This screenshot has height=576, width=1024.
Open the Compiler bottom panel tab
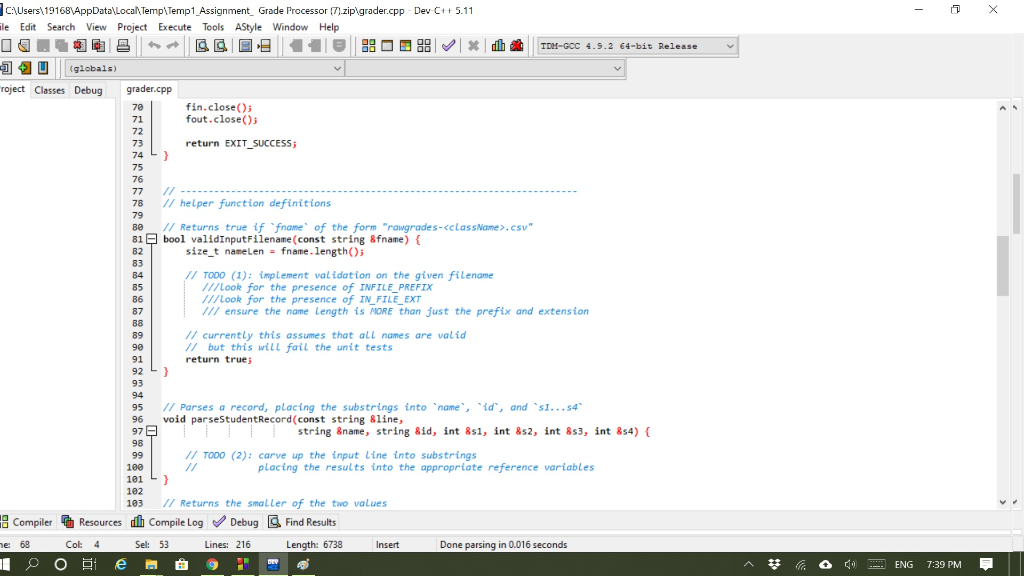(27, 522)
